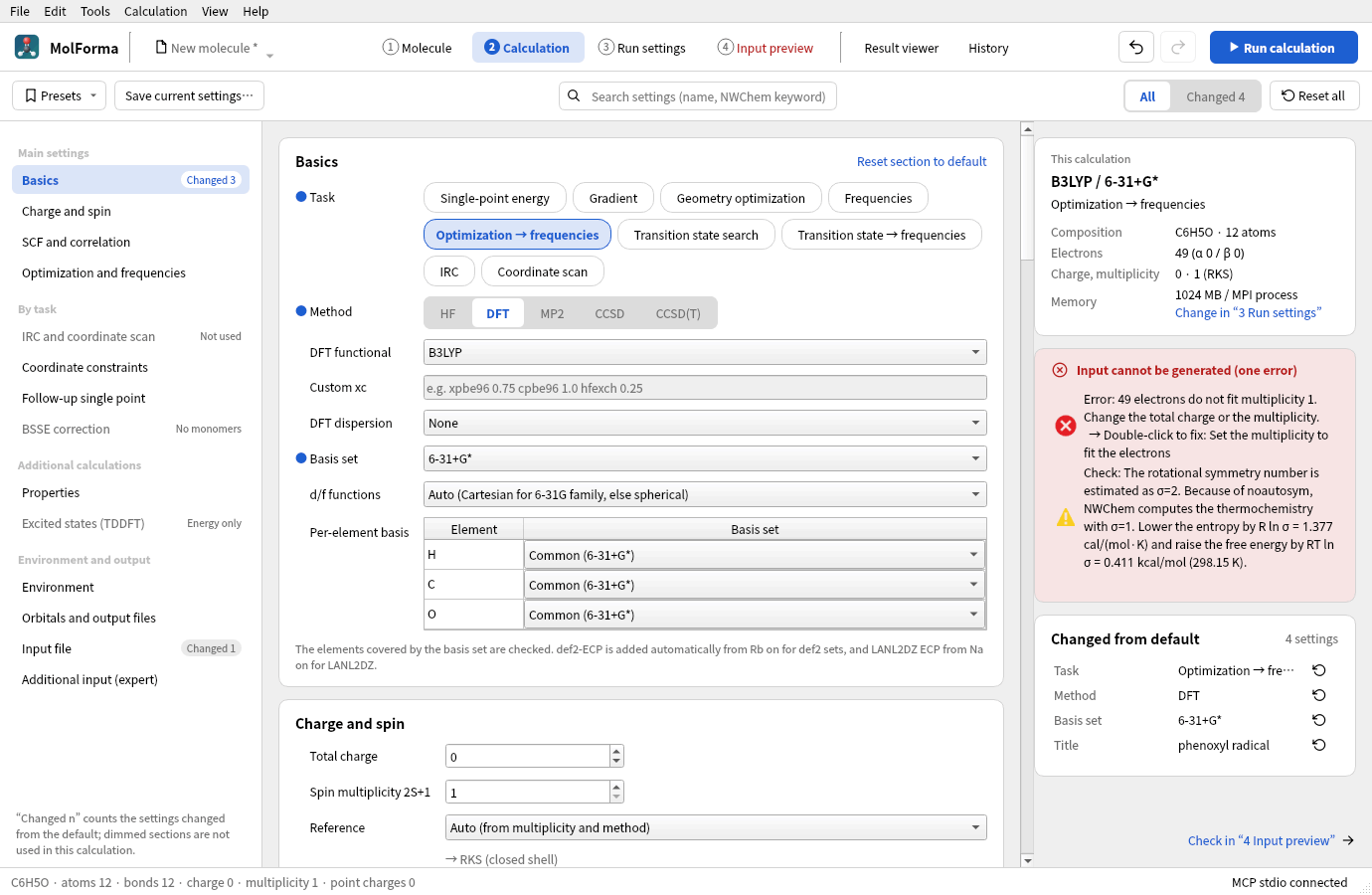Show only the Changed 4 settings filter
Viewport: 1372px width, 895px height.
click(1215, 96)
